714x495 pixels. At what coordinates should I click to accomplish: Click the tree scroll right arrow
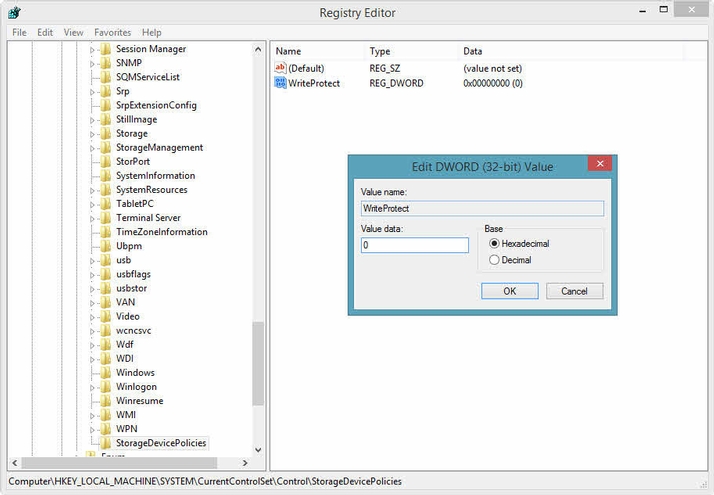245,463
